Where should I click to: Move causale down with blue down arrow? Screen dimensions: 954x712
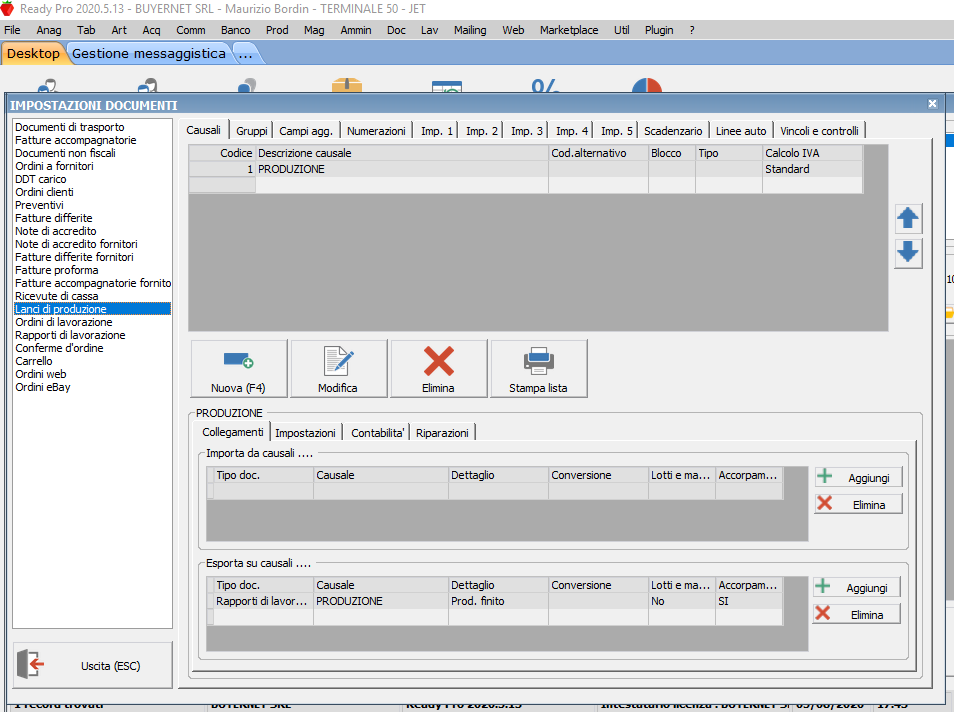click(908, 253)
